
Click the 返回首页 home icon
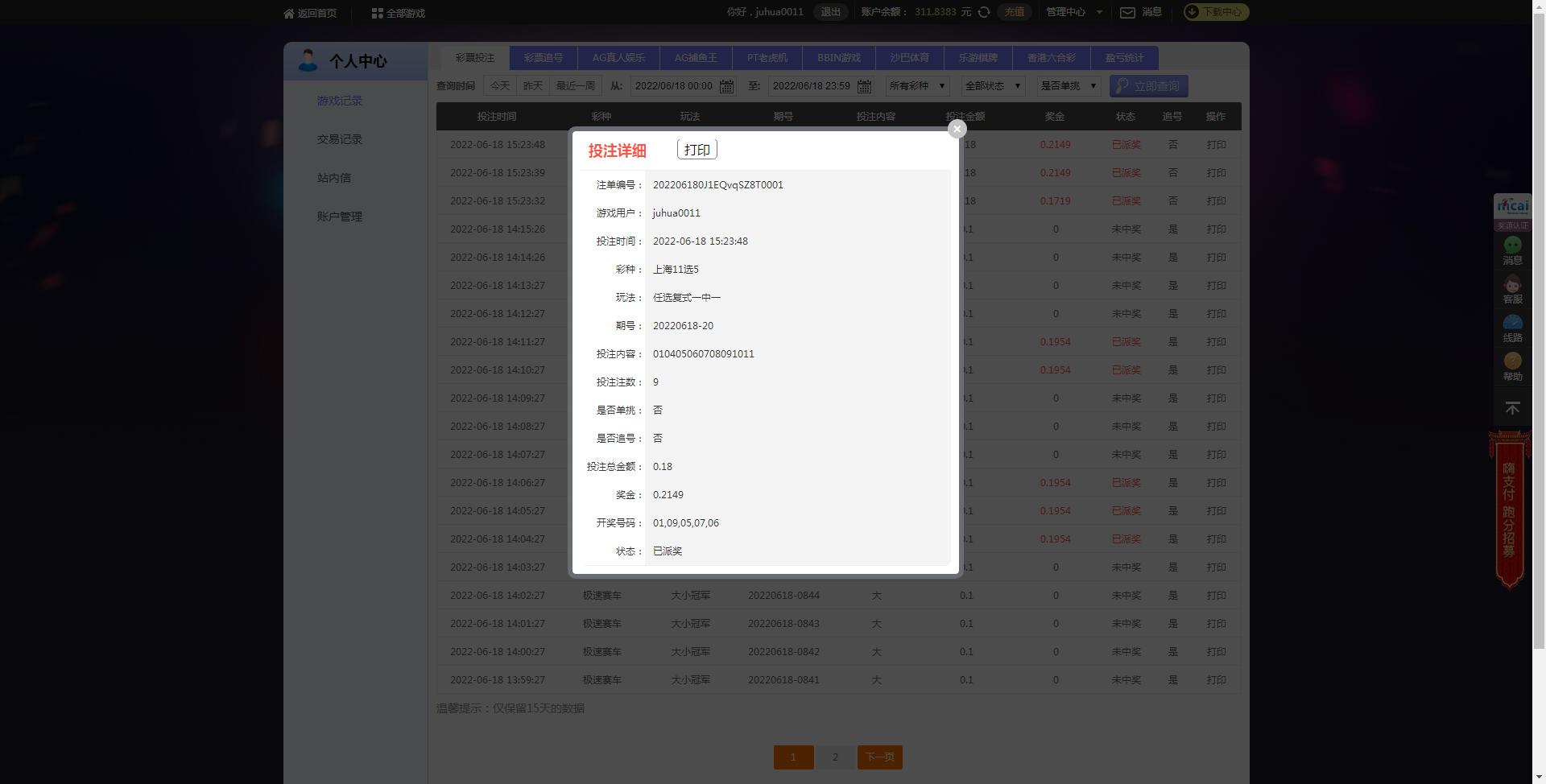click(x=289, y=13)
